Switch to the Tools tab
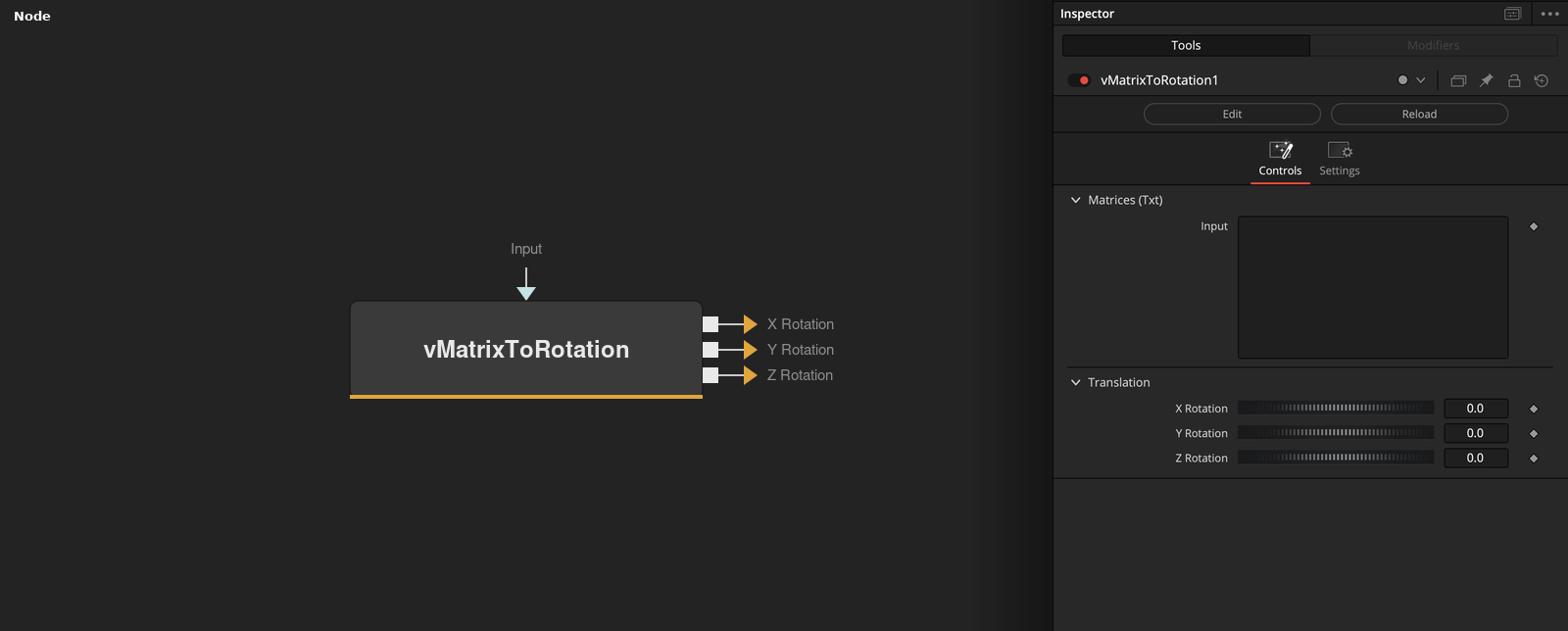The width and height of the screenshot is (1568, 631). pos(1186,45)
